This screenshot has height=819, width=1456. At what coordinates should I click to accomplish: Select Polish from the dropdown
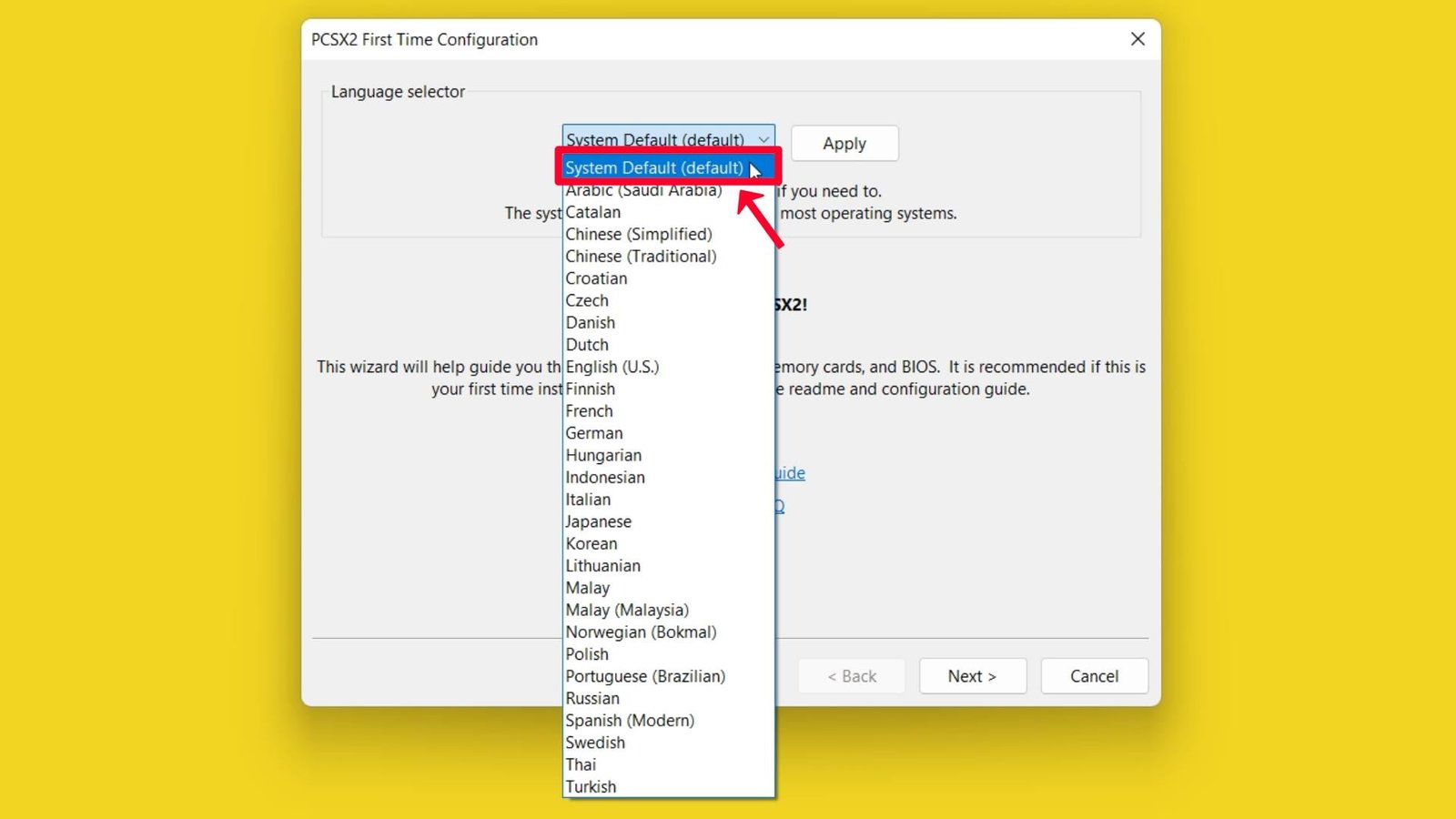(x=669, y=655)
